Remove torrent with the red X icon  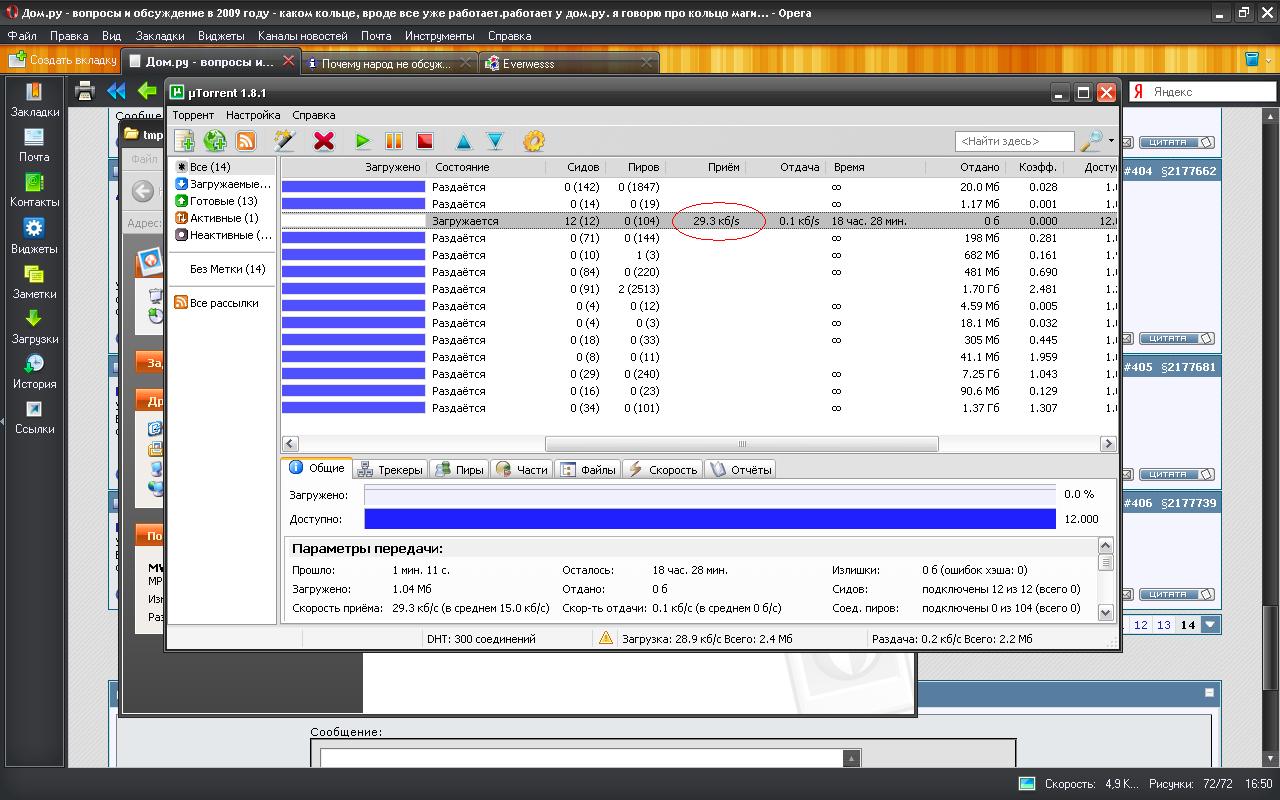pos(323,141)
